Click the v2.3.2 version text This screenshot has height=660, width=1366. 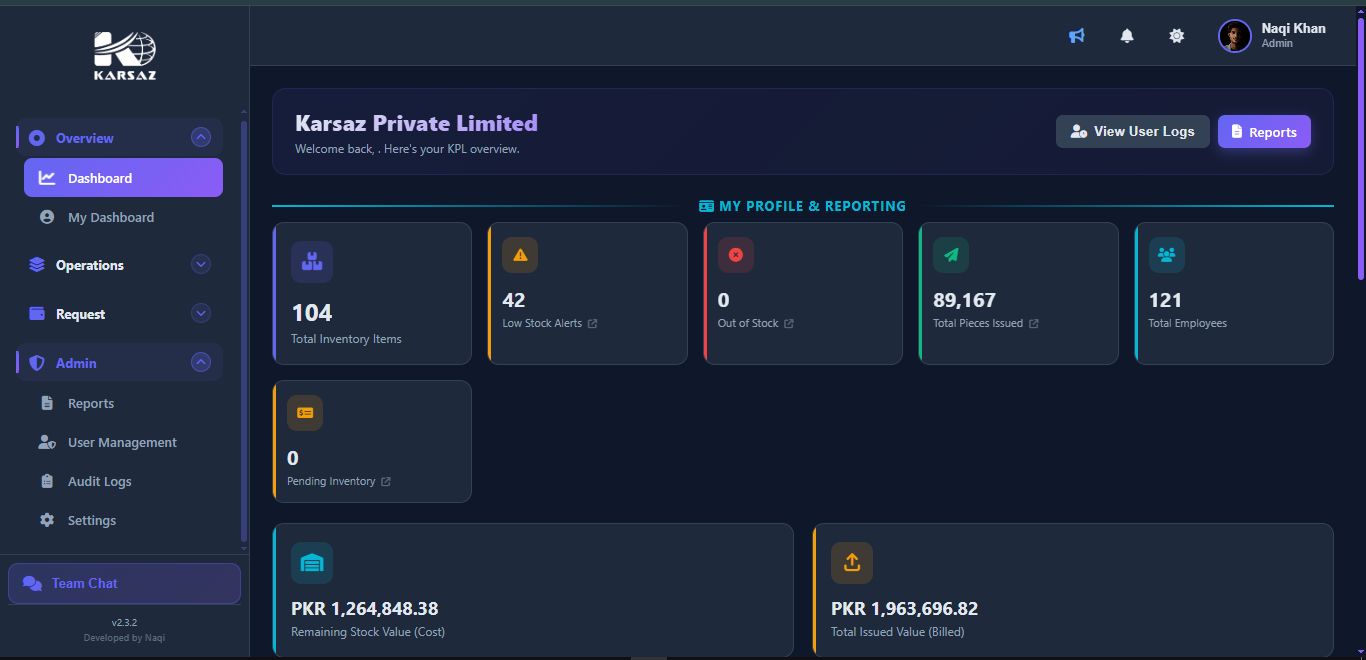tap(124, 623)
